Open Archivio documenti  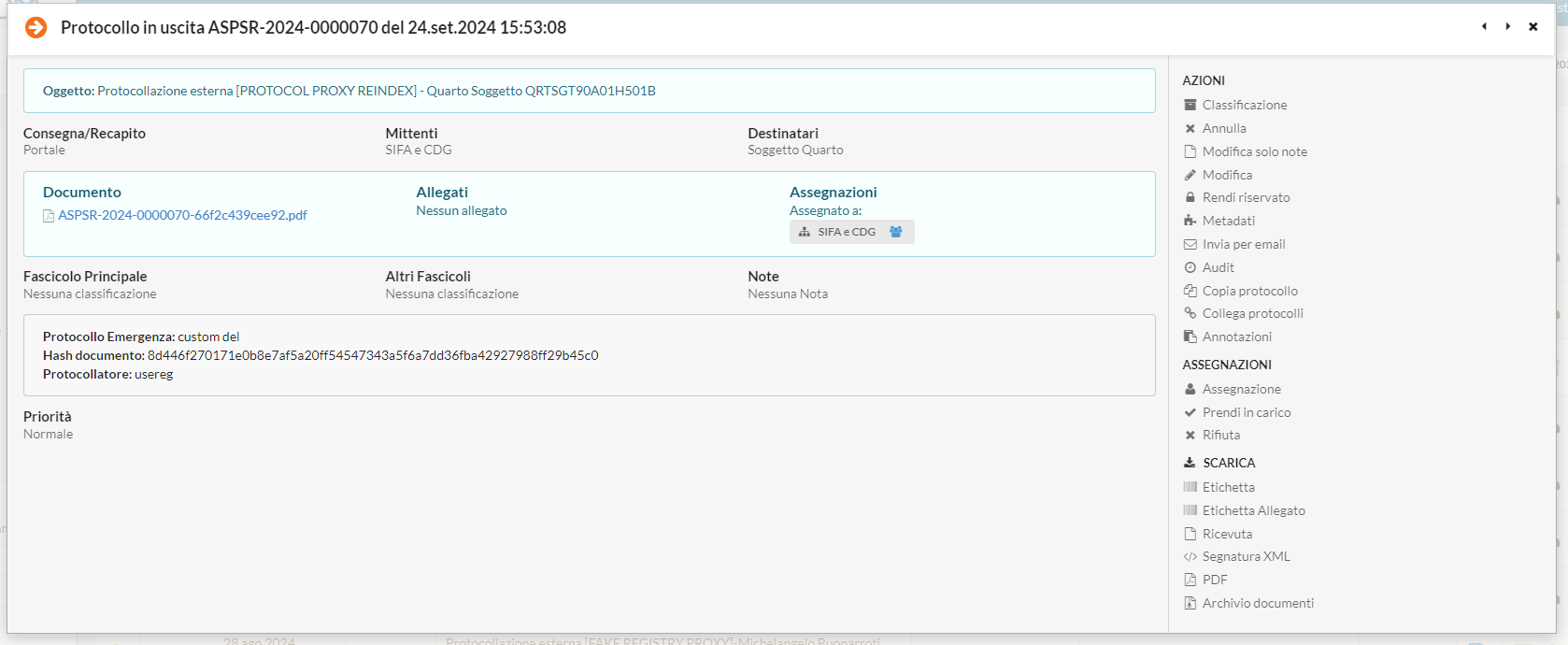(x=1257, y=603)
